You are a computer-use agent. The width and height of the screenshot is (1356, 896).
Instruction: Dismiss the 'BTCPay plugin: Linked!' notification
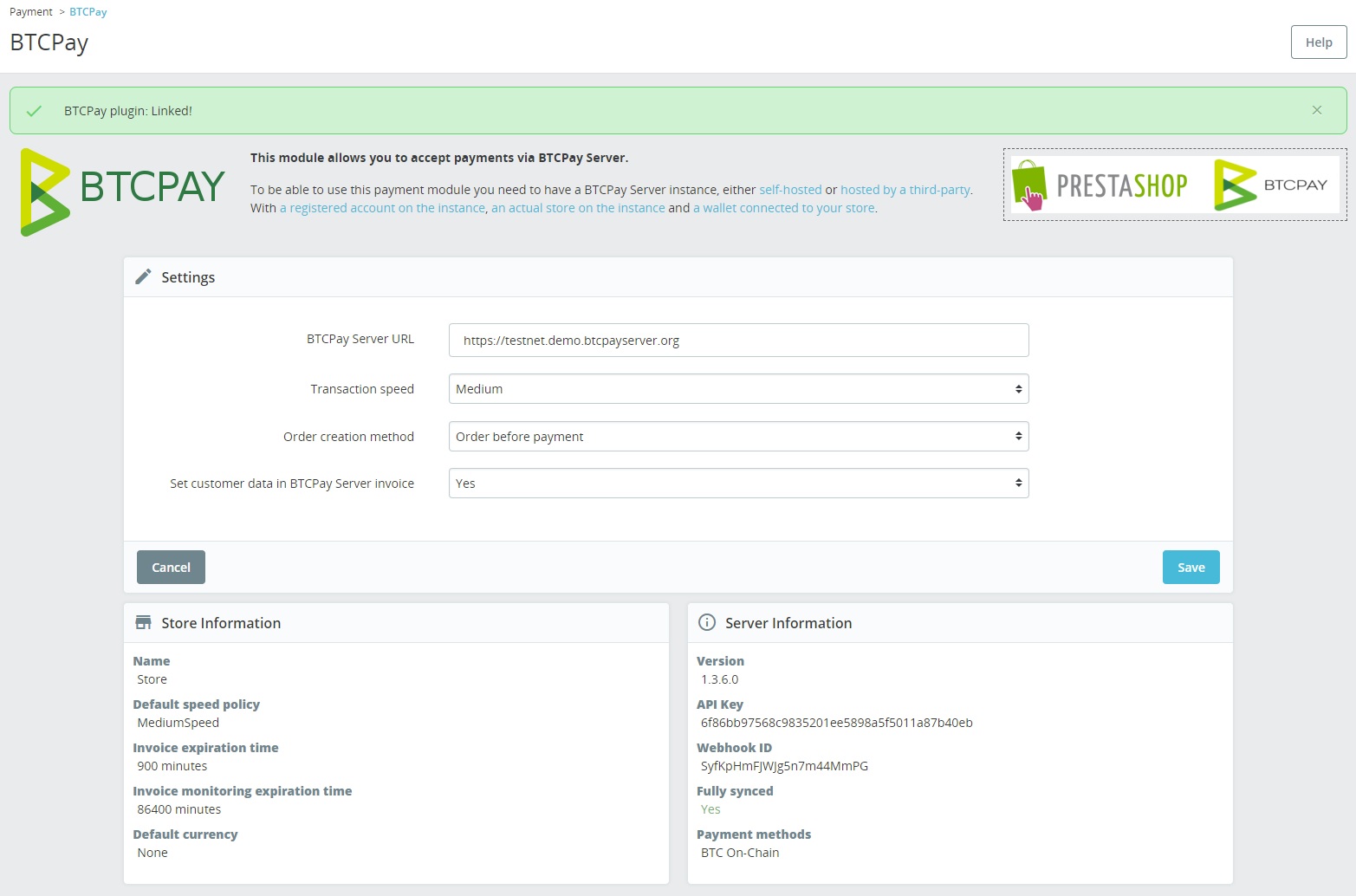tap(1317, 109)
